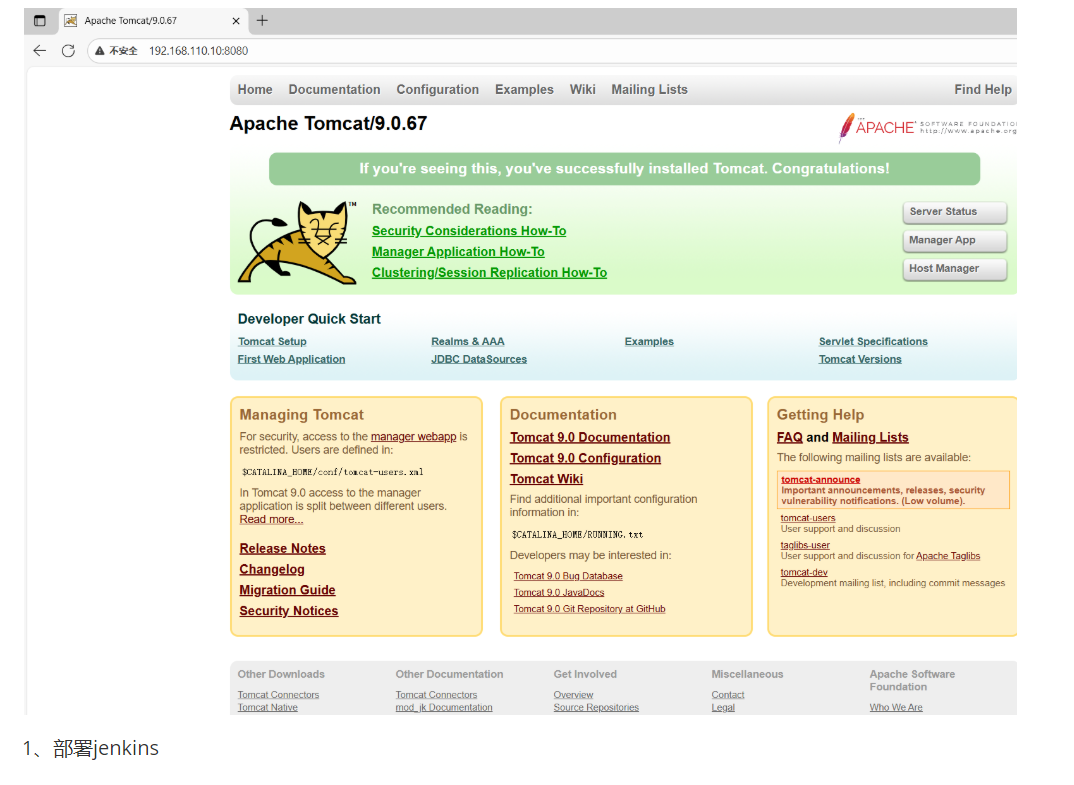Open the Migration Guide link
Screen dimensions: 1074x785
coord(287,590)
